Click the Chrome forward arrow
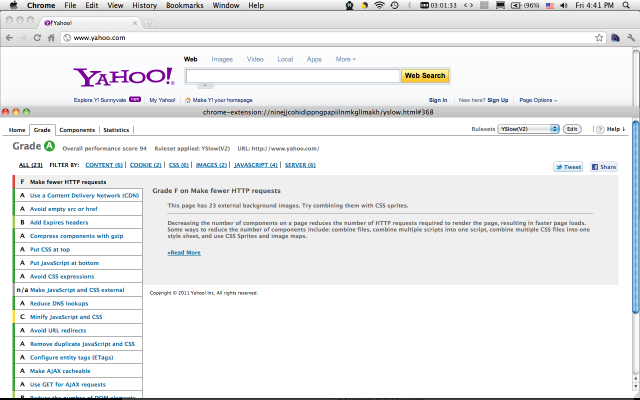The image size is (640, 400). (23, 38)
